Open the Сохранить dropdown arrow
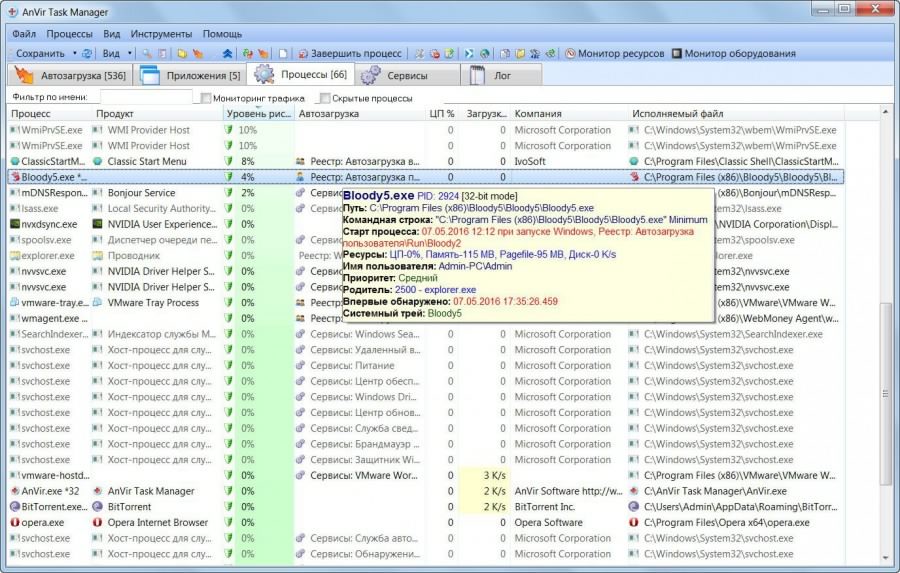This screenshot has height=573, width=900. [73, 53]
